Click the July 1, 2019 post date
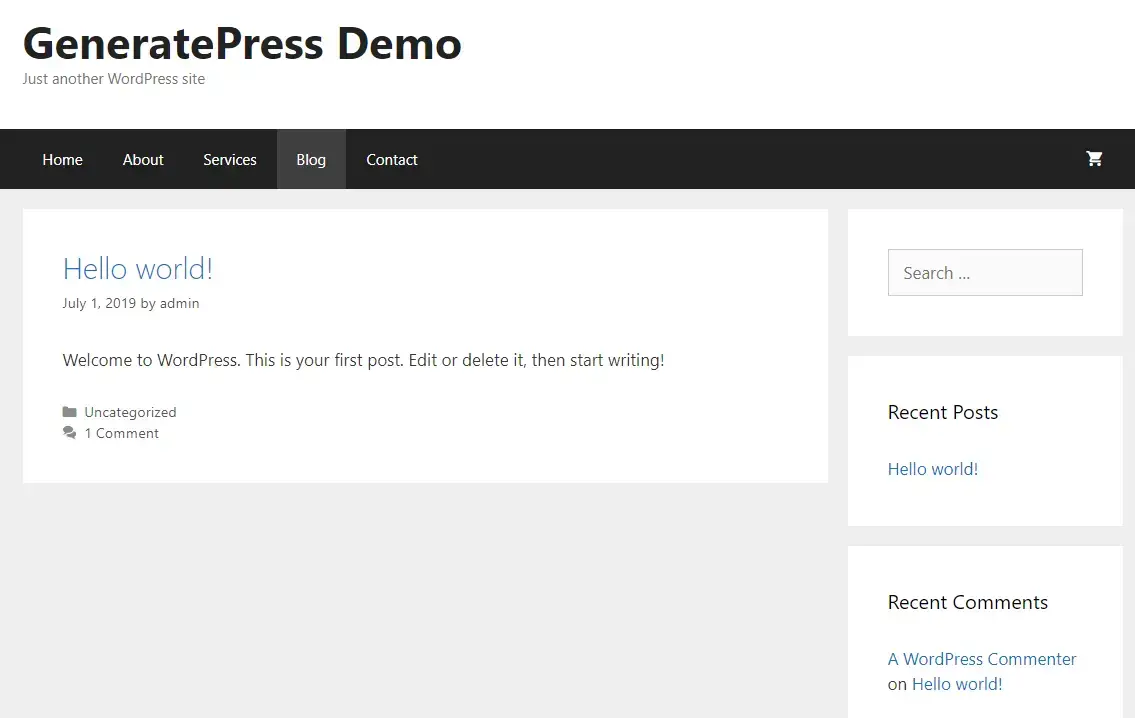Image resolution: width=1135 pixels, height=718 pixels. point(99,303)
